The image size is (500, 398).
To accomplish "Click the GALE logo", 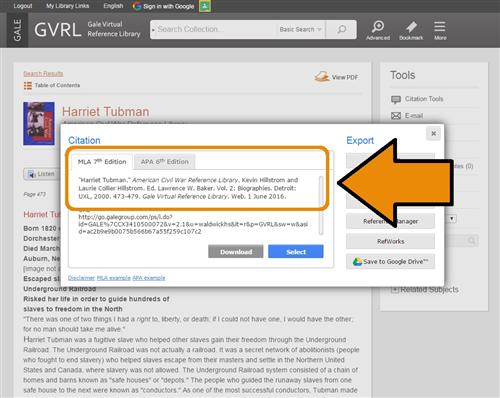I will (17, 30).
